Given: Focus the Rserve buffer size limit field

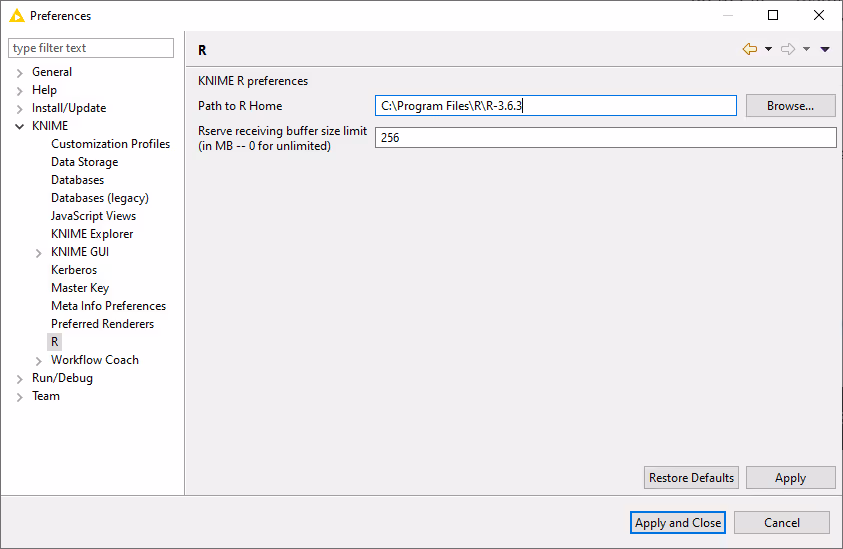Looking at the screenshot, I should (x=605, y=138).
